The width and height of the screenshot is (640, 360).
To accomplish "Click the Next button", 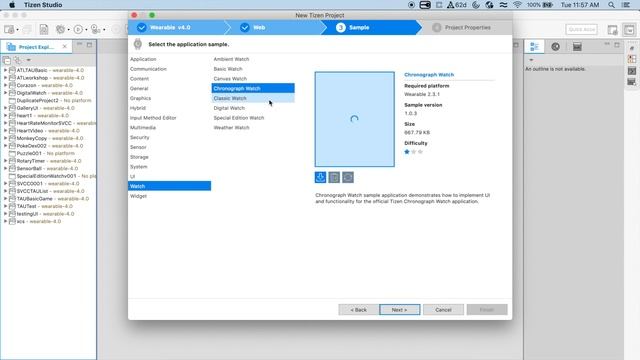I will click(400, 310).
